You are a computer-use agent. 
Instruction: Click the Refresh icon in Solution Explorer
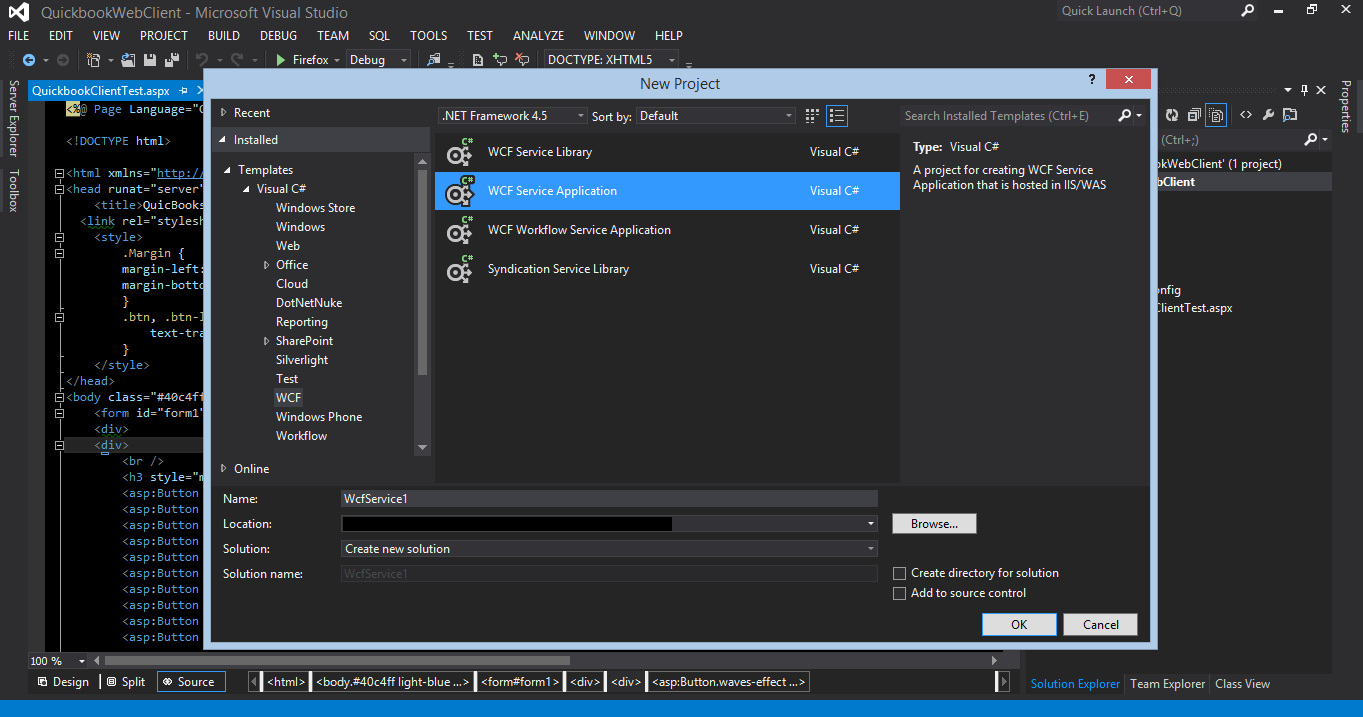[1172, 115]
